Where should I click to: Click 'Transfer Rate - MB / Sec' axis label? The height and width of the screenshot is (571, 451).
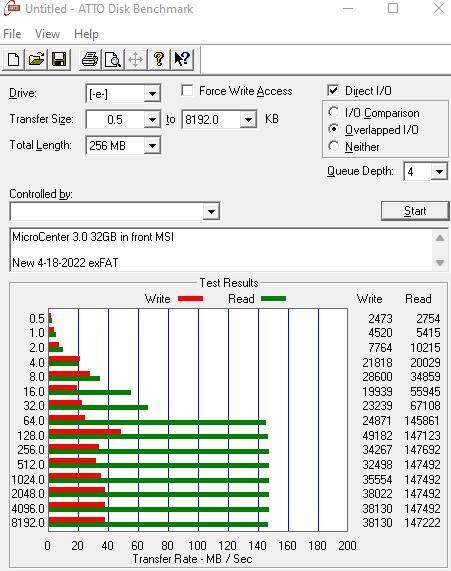coord(193,559)
